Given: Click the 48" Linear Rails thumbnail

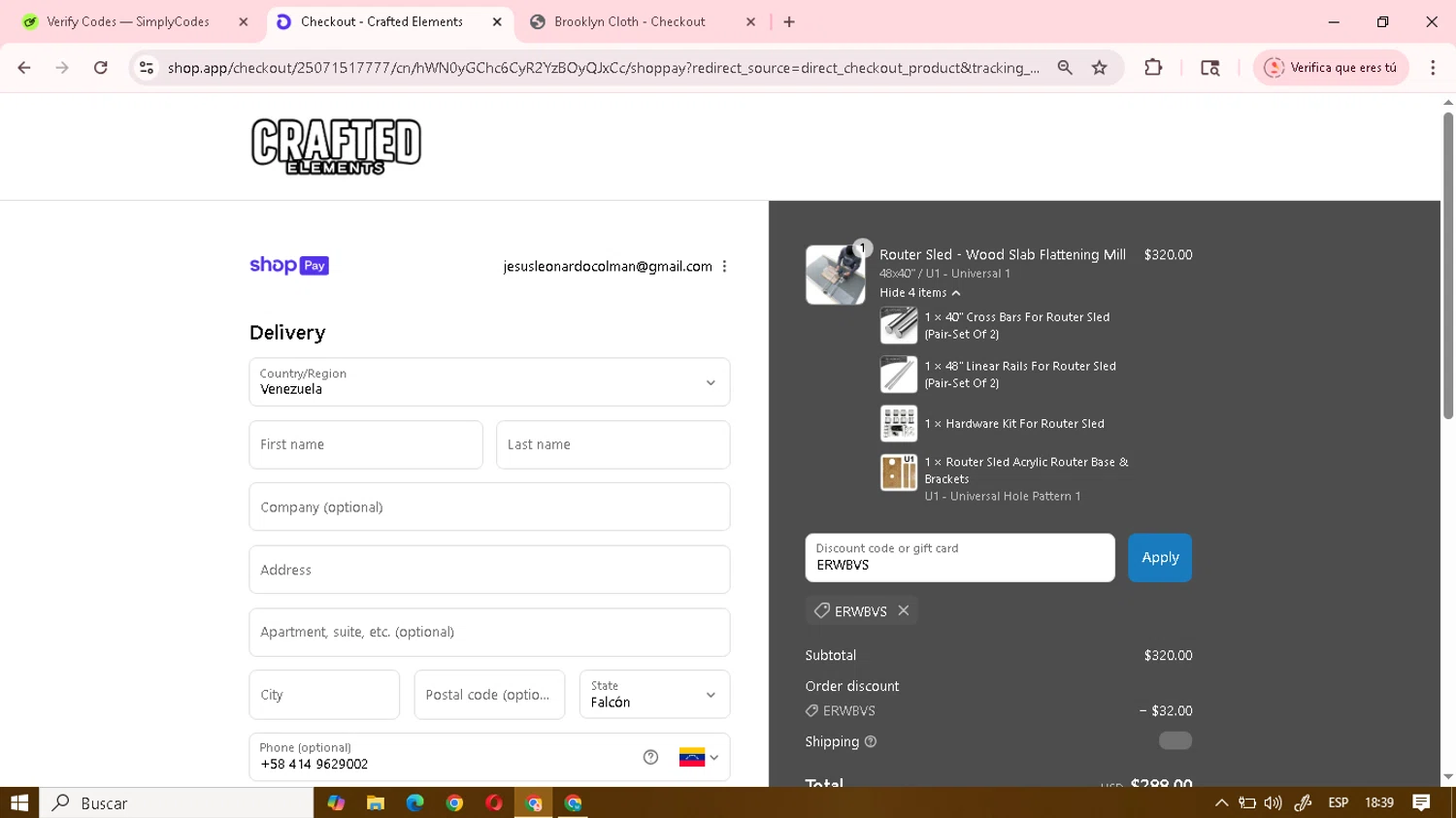Looking at the screenshot, I should point(899,375).
